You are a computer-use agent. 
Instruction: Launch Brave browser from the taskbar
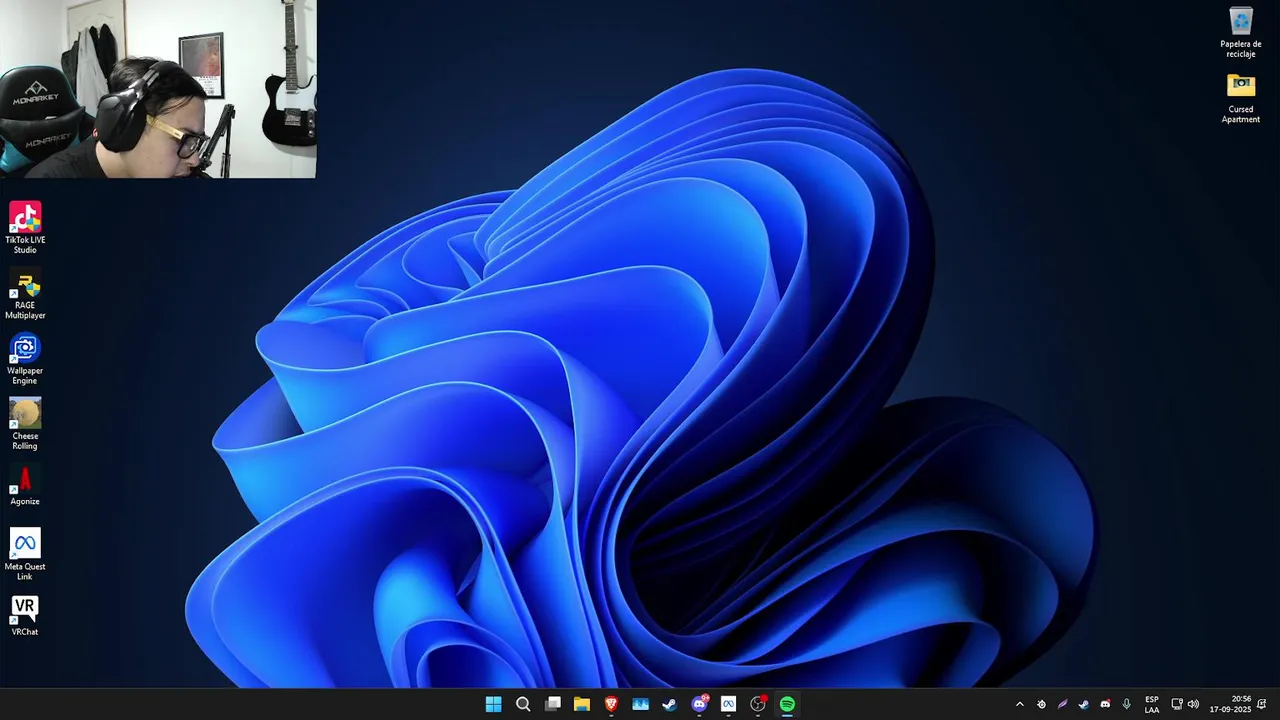(611, 704)
